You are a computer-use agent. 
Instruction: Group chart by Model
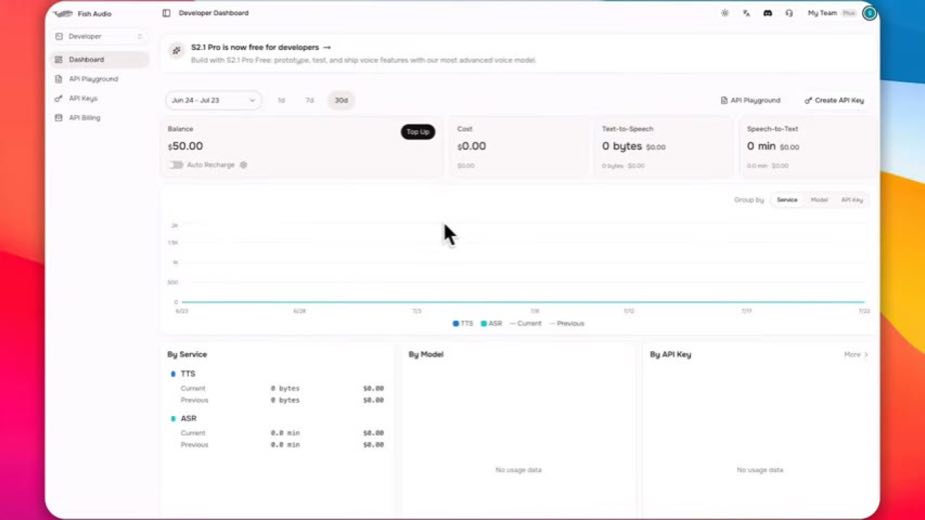(819, 200)
